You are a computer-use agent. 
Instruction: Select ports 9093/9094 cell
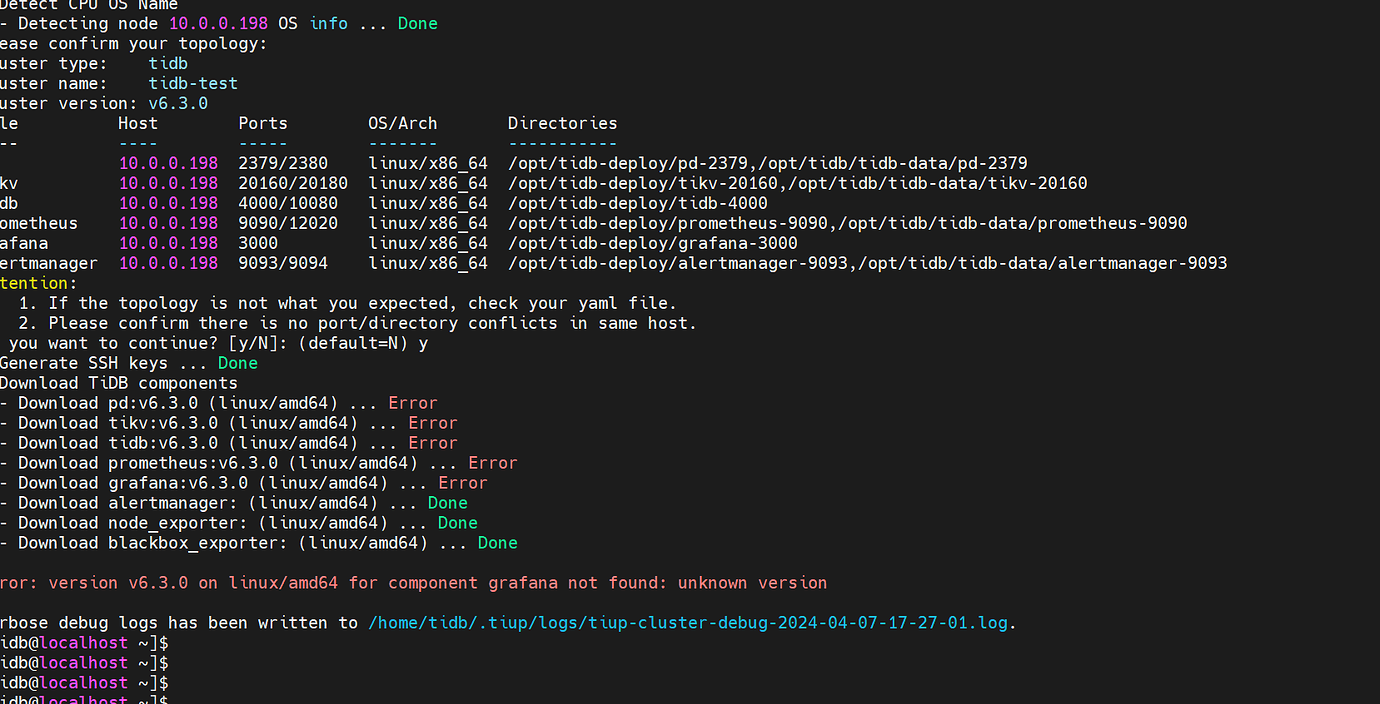click(x=283, y=264)
